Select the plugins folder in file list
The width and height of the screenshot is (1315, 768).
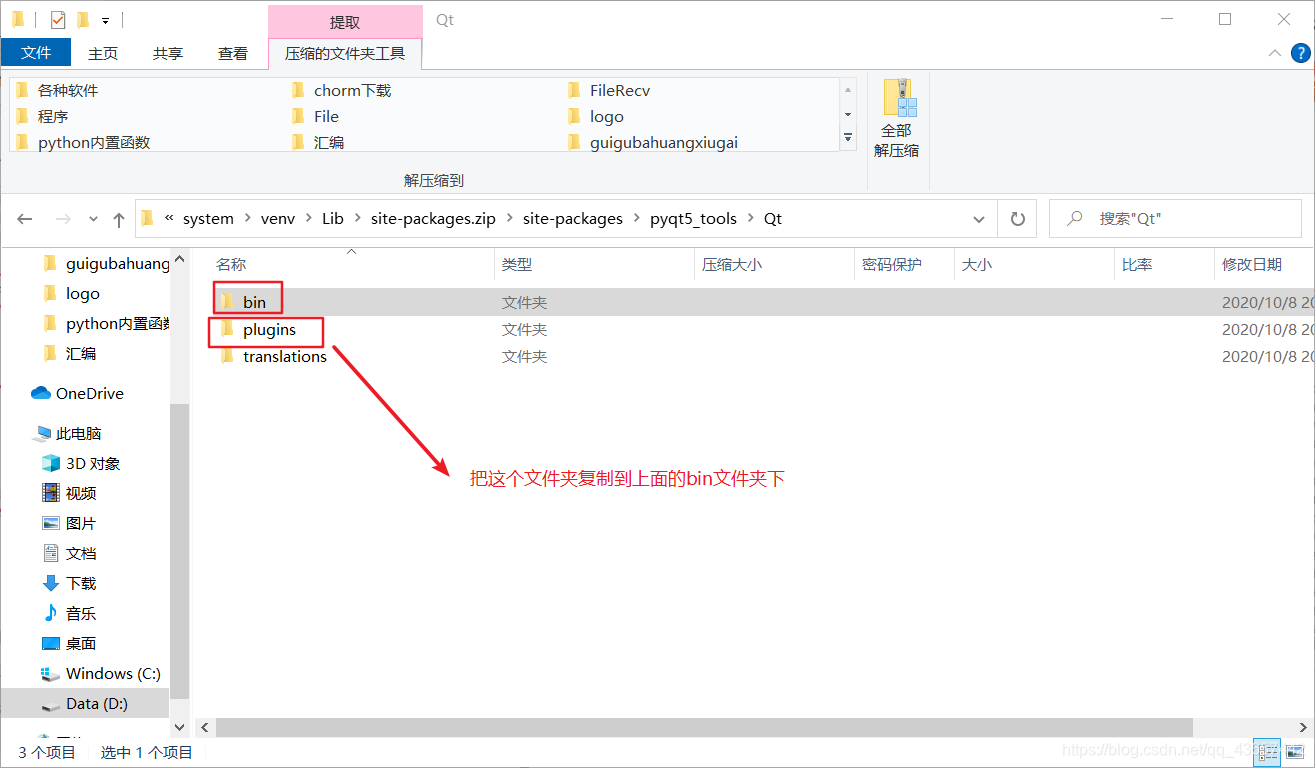(270, 329)
